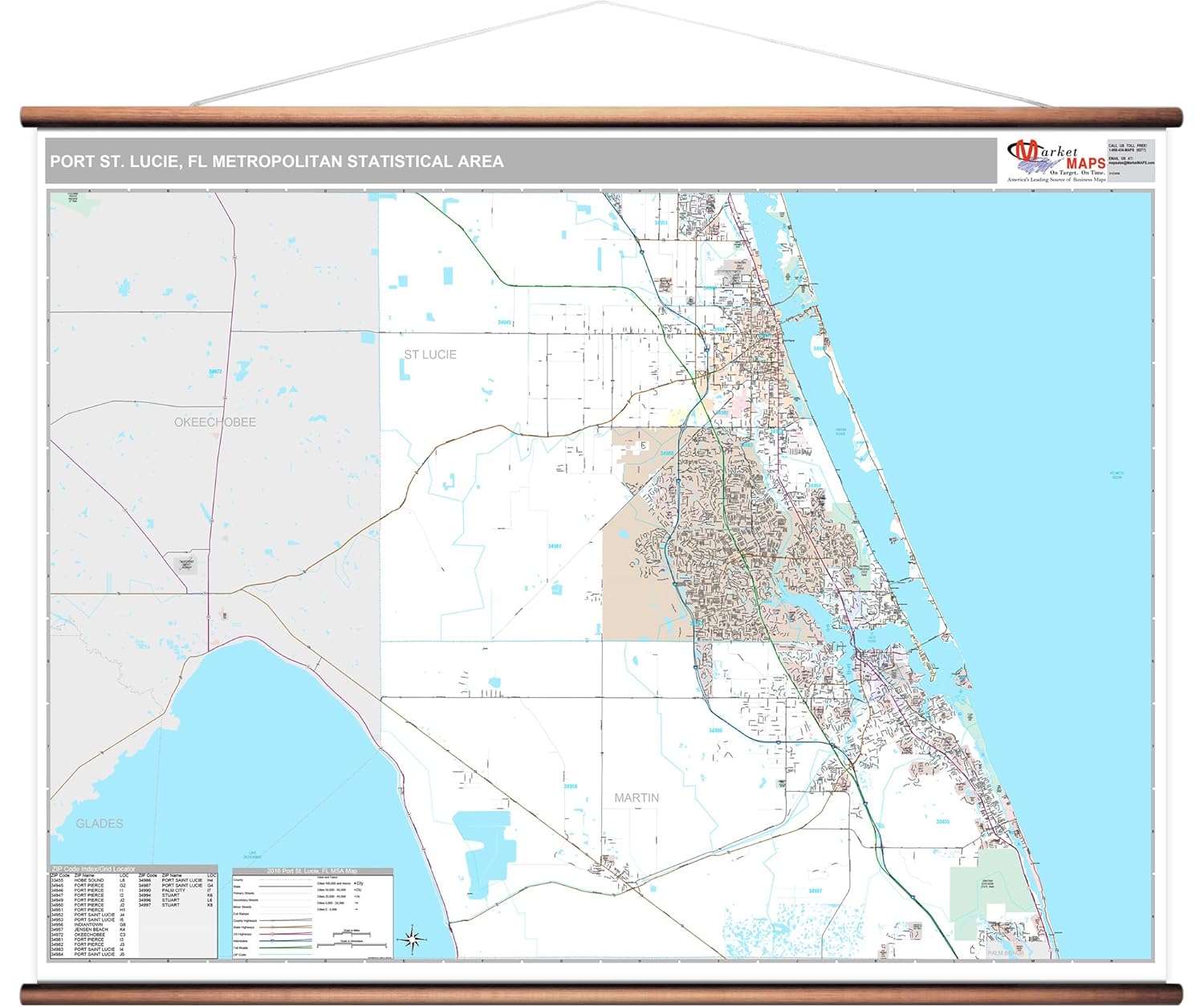Select the GLADES county label
The height and width of the screenshot is (1007, 1204).
(x=100, y=824)
